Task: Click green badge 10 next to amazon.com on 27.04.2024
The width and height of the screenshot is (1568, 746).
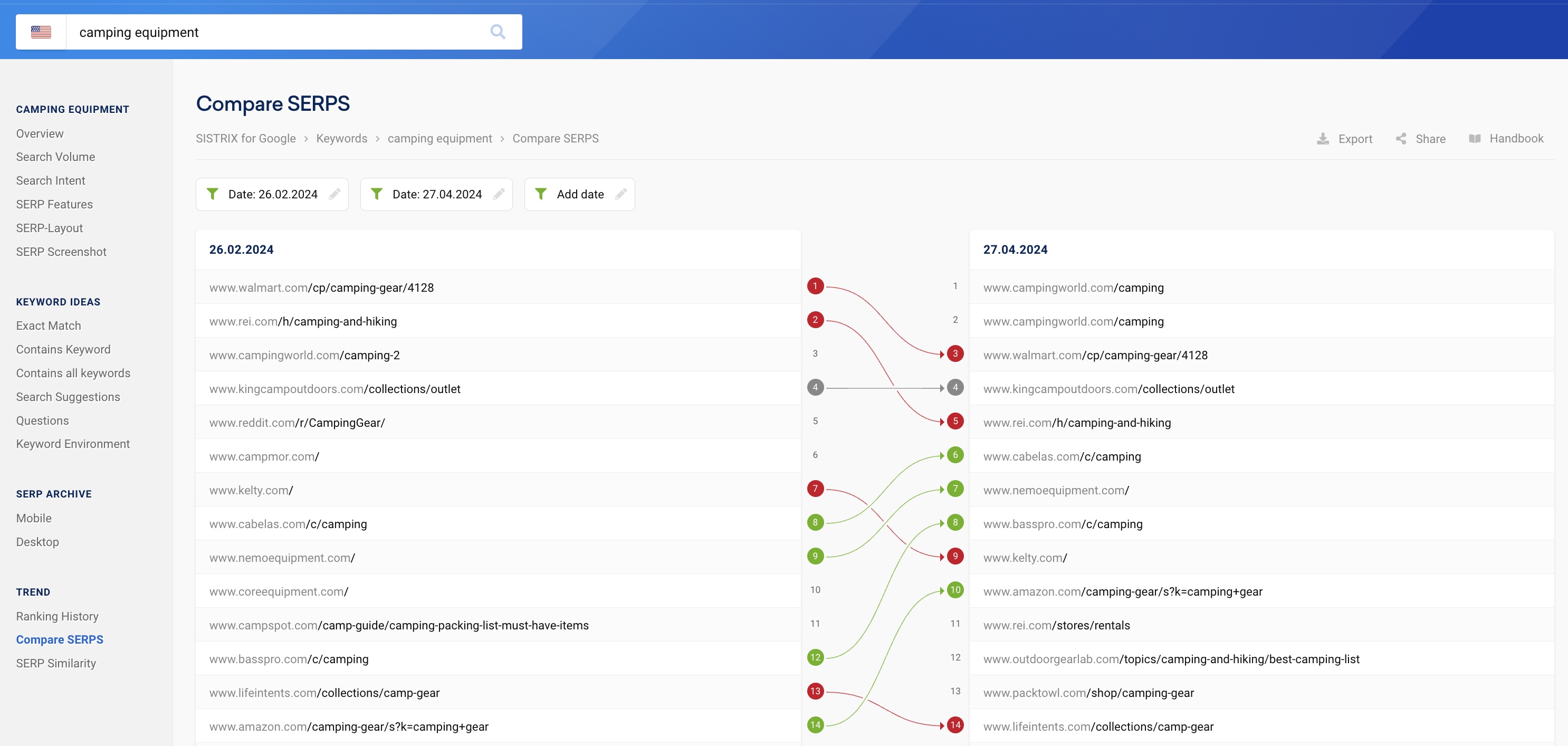Action: click(955, 590)
